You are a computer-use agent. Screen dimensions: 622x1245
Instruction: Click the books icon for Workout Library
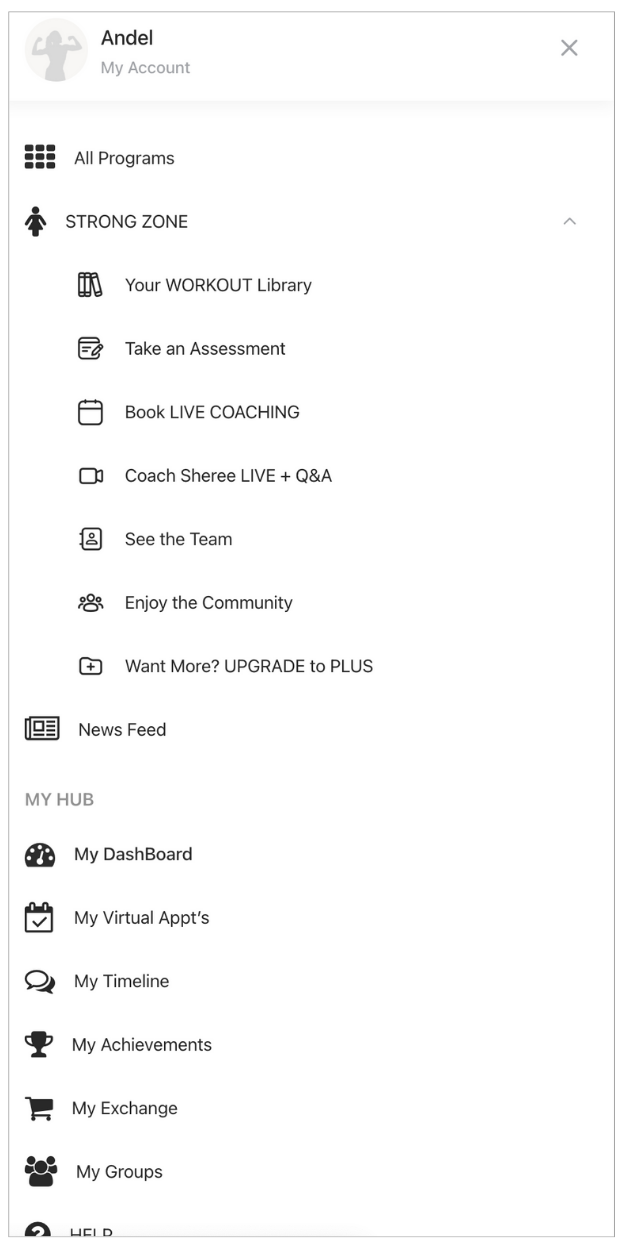coord(90,285)
